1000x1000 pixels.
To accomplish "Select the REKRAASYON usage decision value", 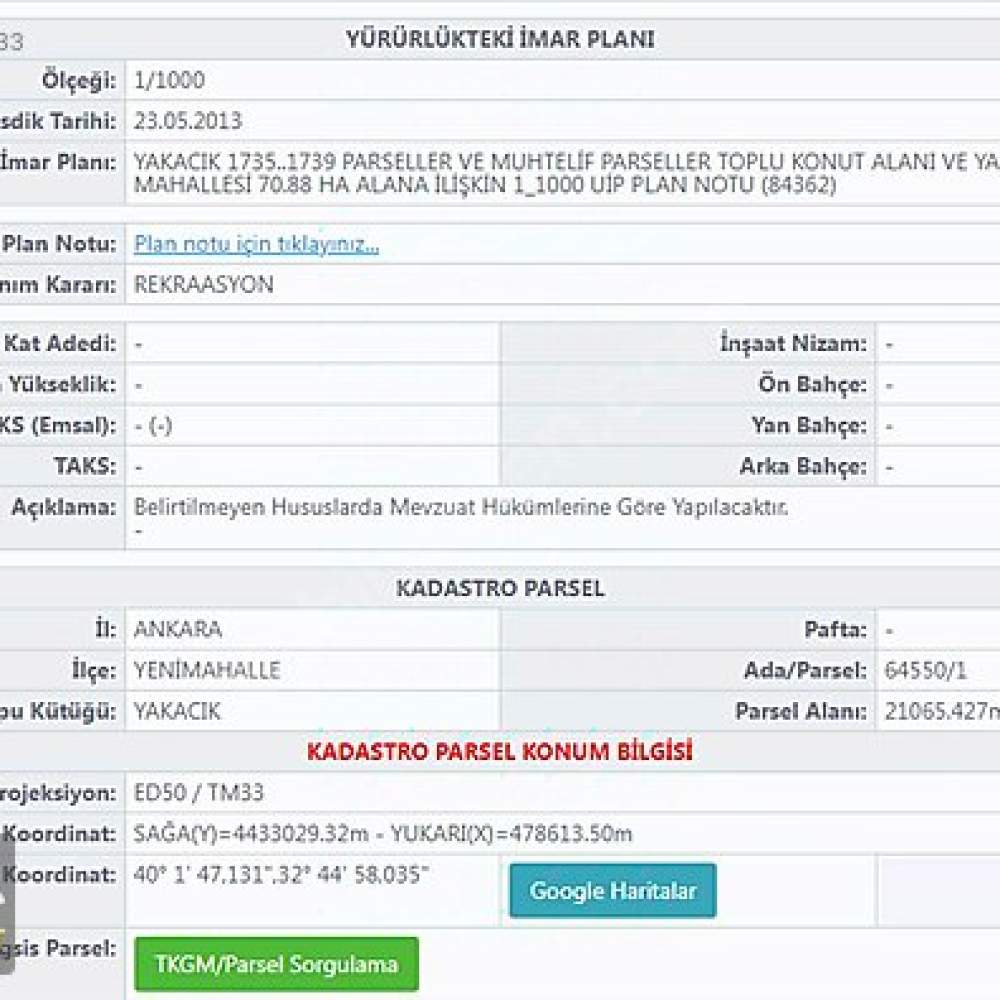I will point(203,284).
